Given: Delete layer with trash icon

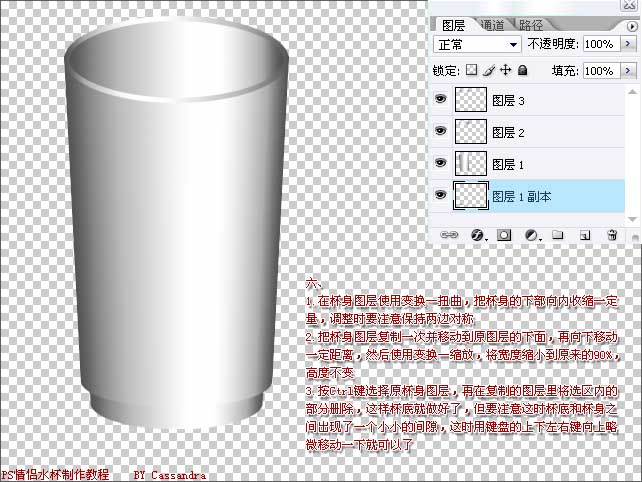Looking at the screenshot, I should [x=612, y=235].
